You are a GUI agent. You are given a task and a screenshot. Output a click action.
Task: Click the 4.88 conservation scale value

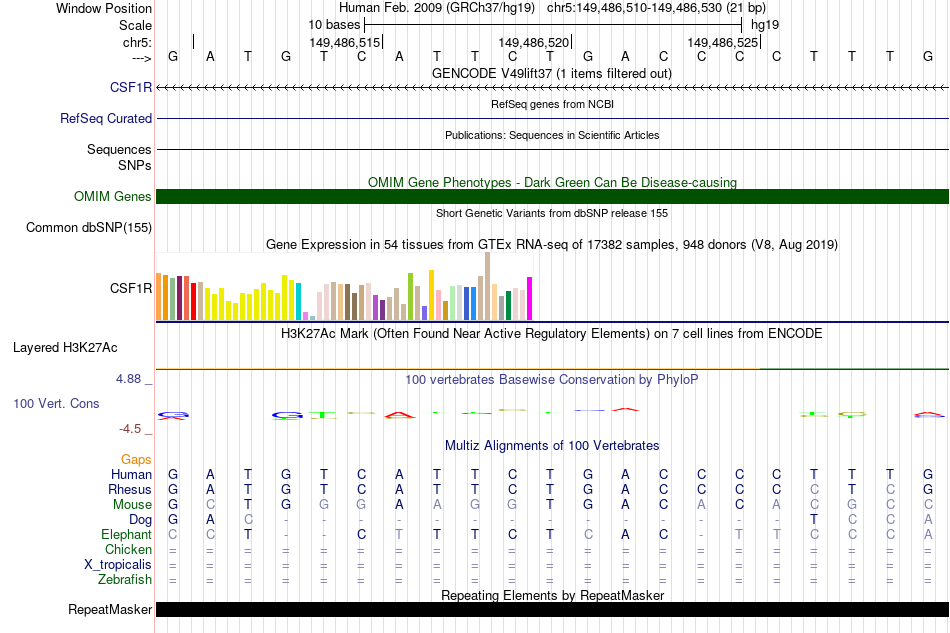tap(128, 379)
